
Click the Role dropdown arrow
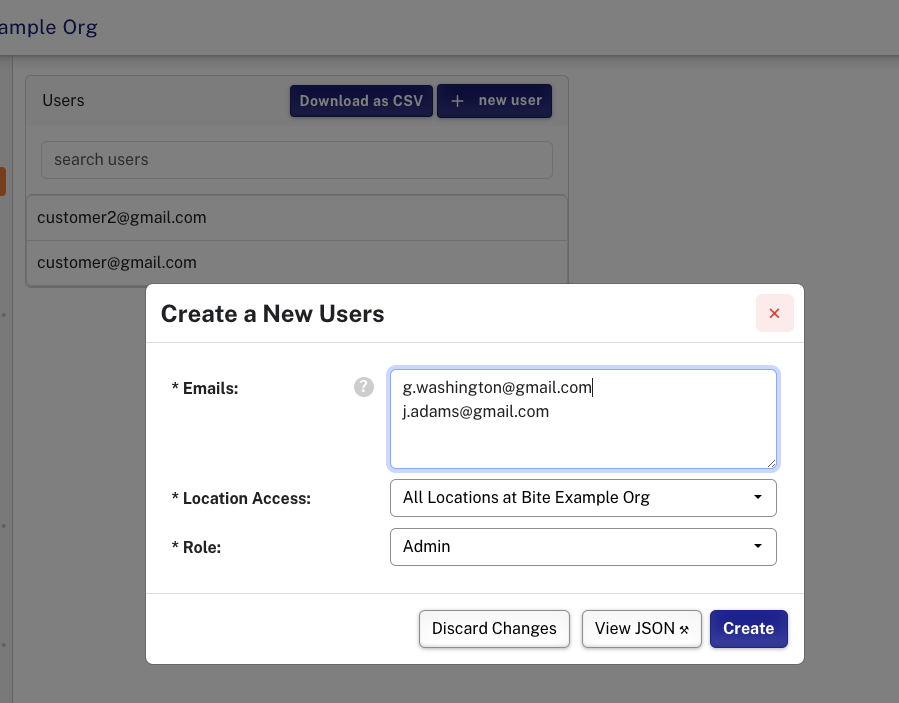(757, 546)
